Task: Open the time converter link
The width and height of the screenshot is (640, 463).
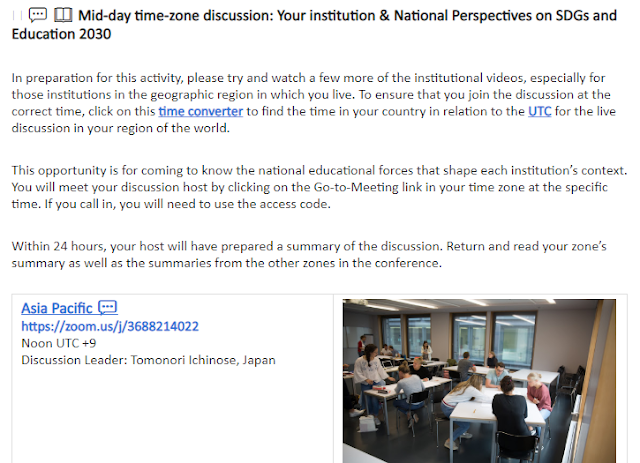Action: (x=200, y=111)
